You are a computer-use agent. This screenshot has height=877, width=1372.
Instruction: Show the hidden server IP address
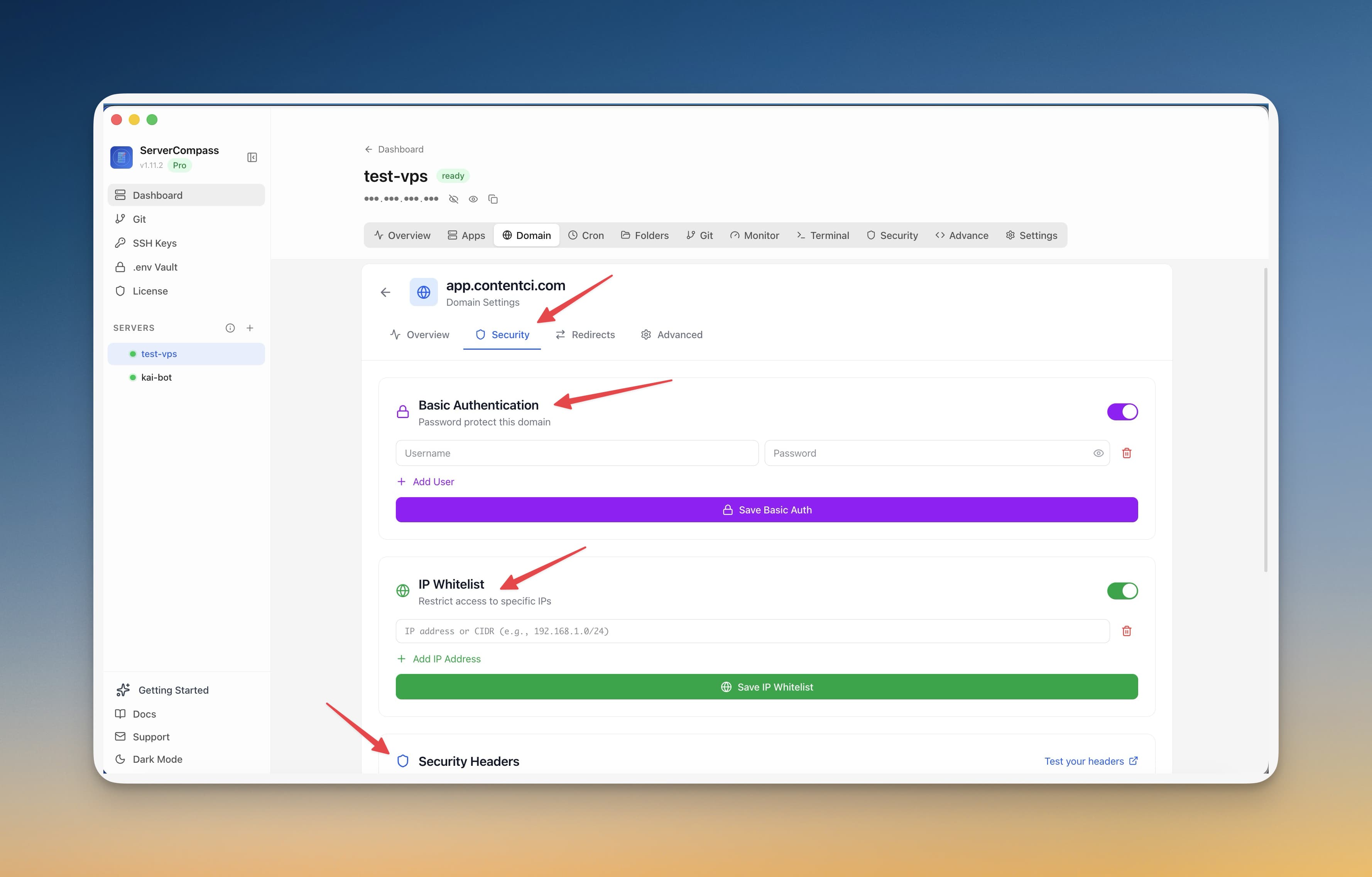473,199
